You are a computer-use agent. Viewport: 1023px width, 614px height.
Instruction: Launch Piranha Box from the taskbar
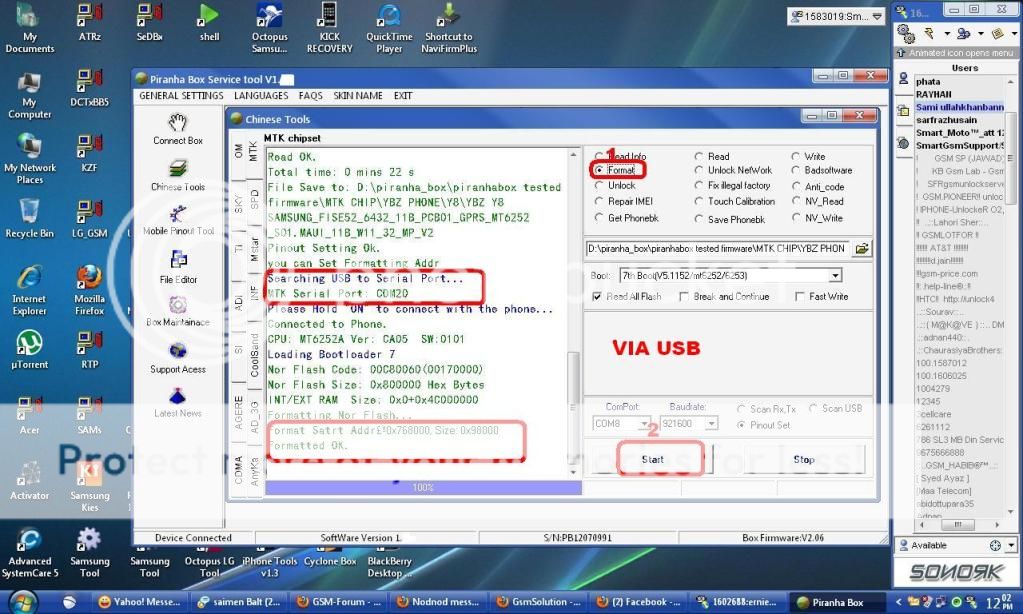(836, 603)
